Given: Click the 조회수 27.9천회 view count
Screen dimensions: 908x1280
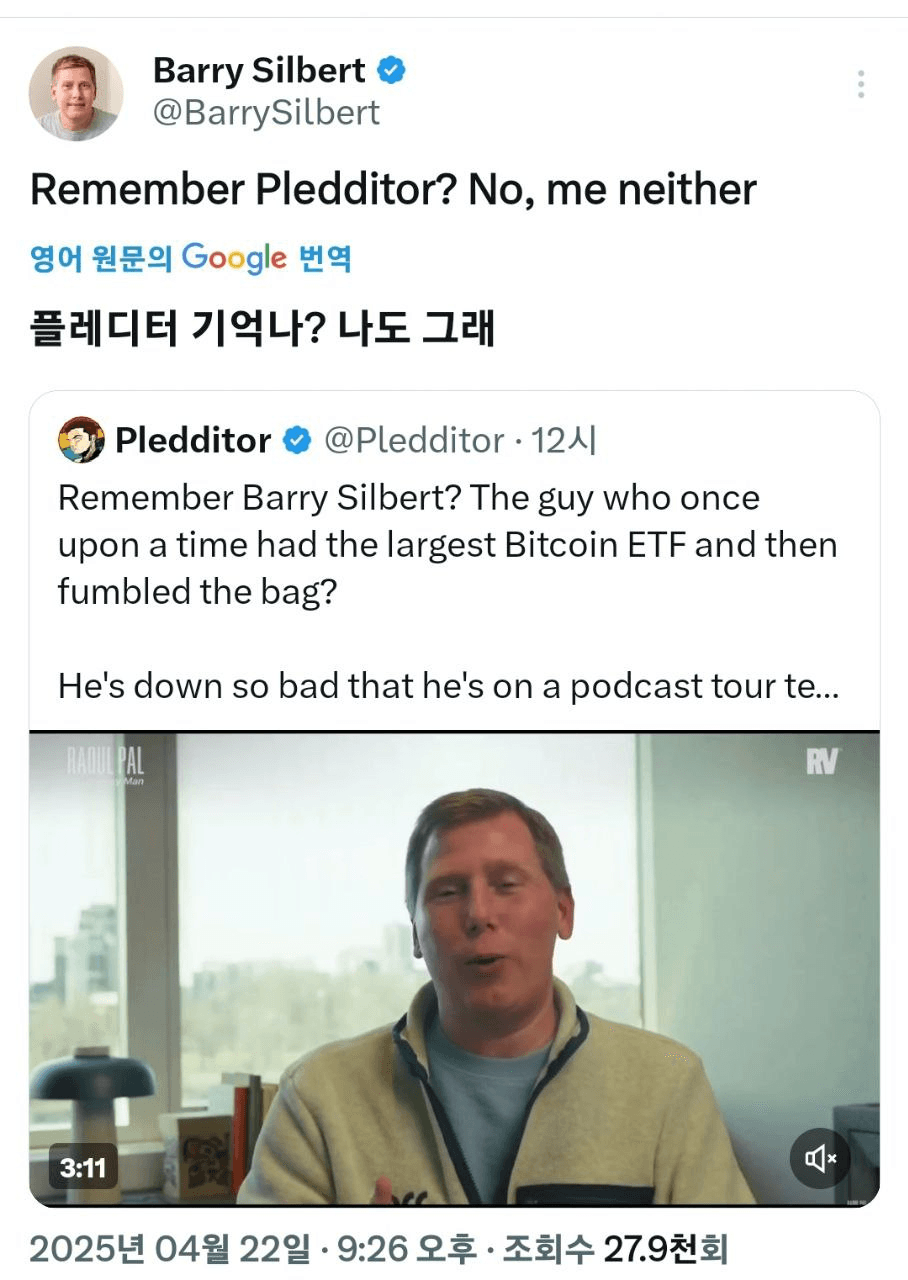Looking at the screenshot, I should (613, 1248).
